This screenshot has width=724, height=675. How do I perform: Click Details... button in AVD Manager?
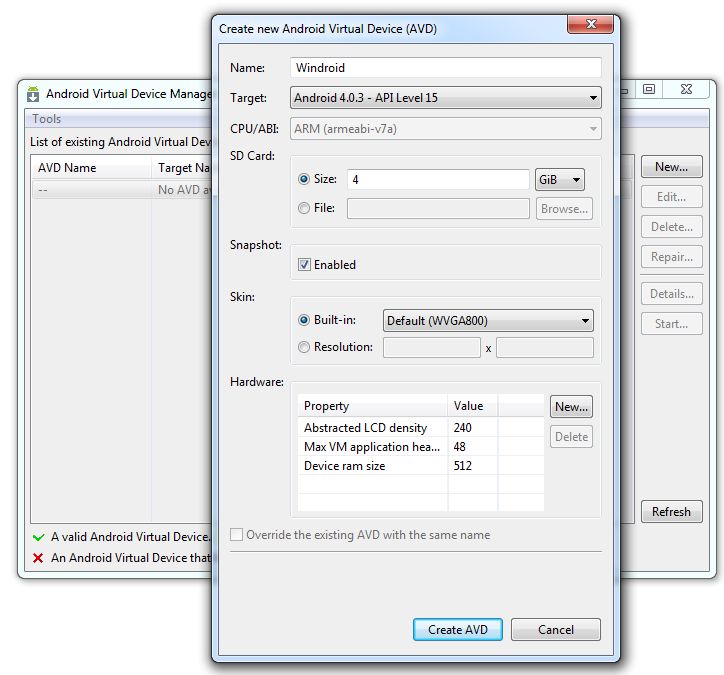pyautogui.click(x=671, y=294)
